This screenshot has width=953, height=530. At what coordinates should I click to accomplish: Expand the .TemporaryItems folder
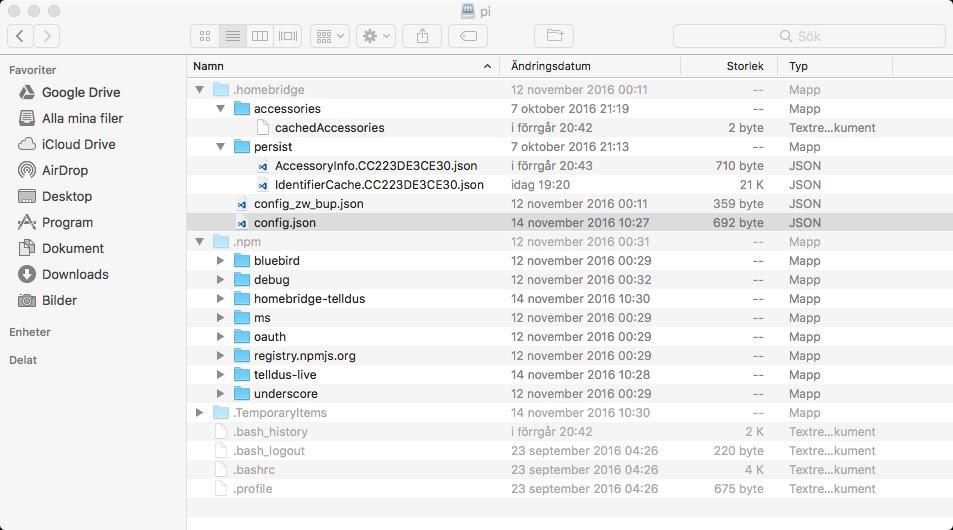click(x=199, y=413)
